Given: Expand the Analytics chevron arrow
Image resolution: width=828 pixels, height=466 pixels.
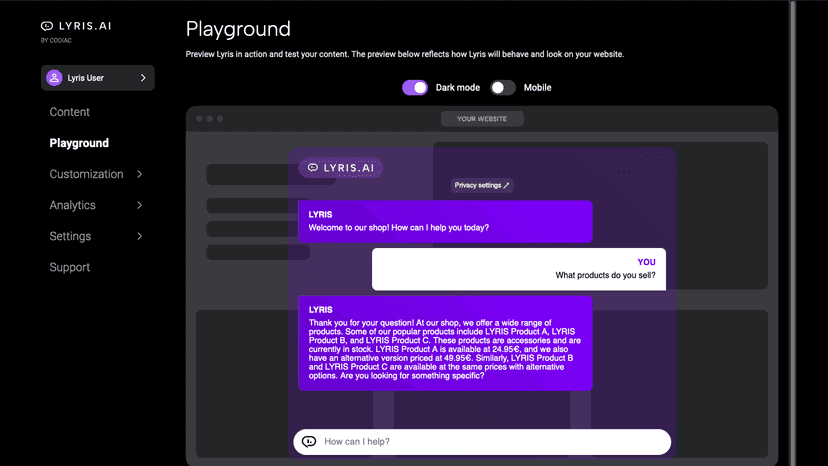Looking at the screenshot, I should 139,205.
